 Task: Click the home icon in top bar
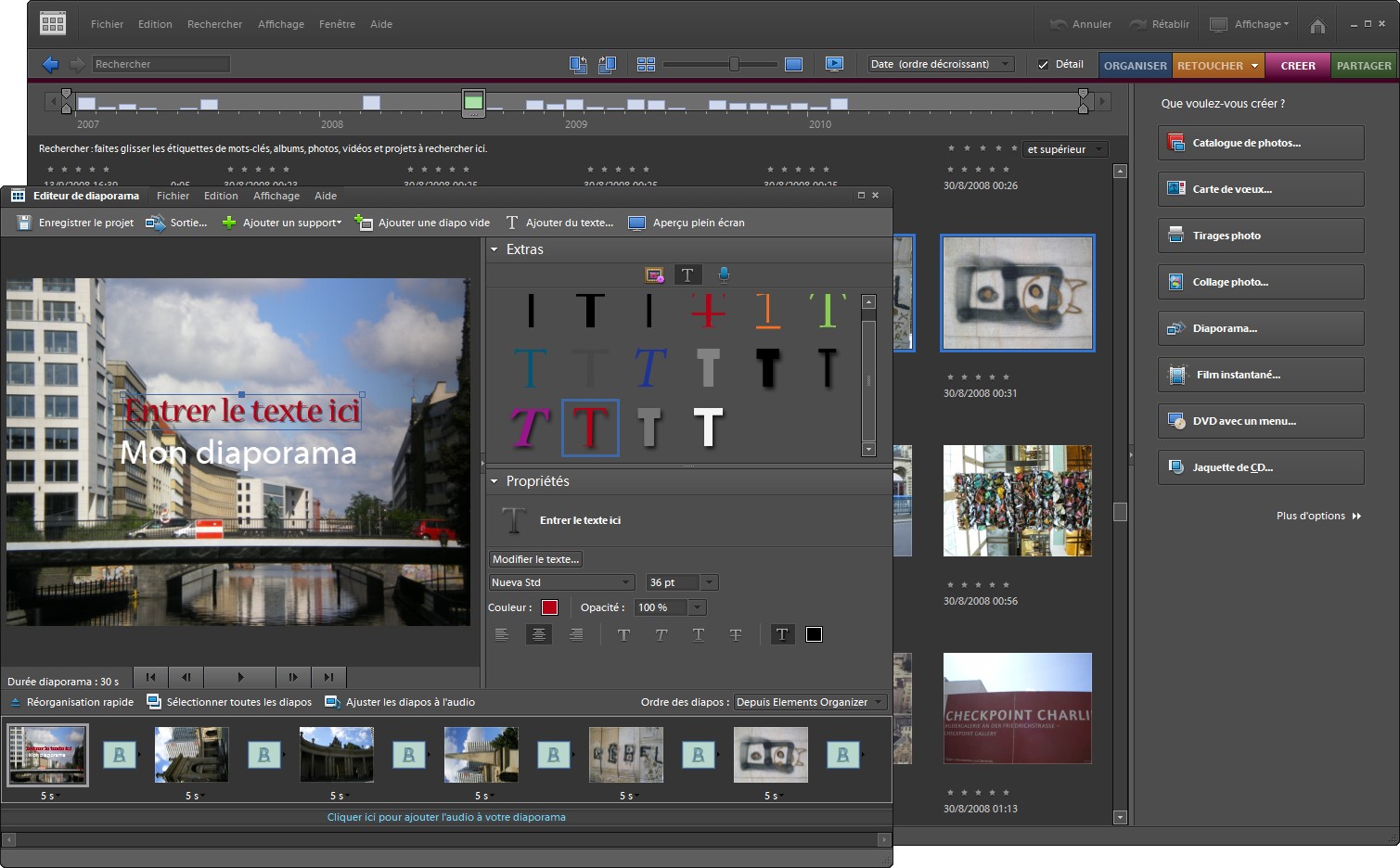pos(1317,25)
